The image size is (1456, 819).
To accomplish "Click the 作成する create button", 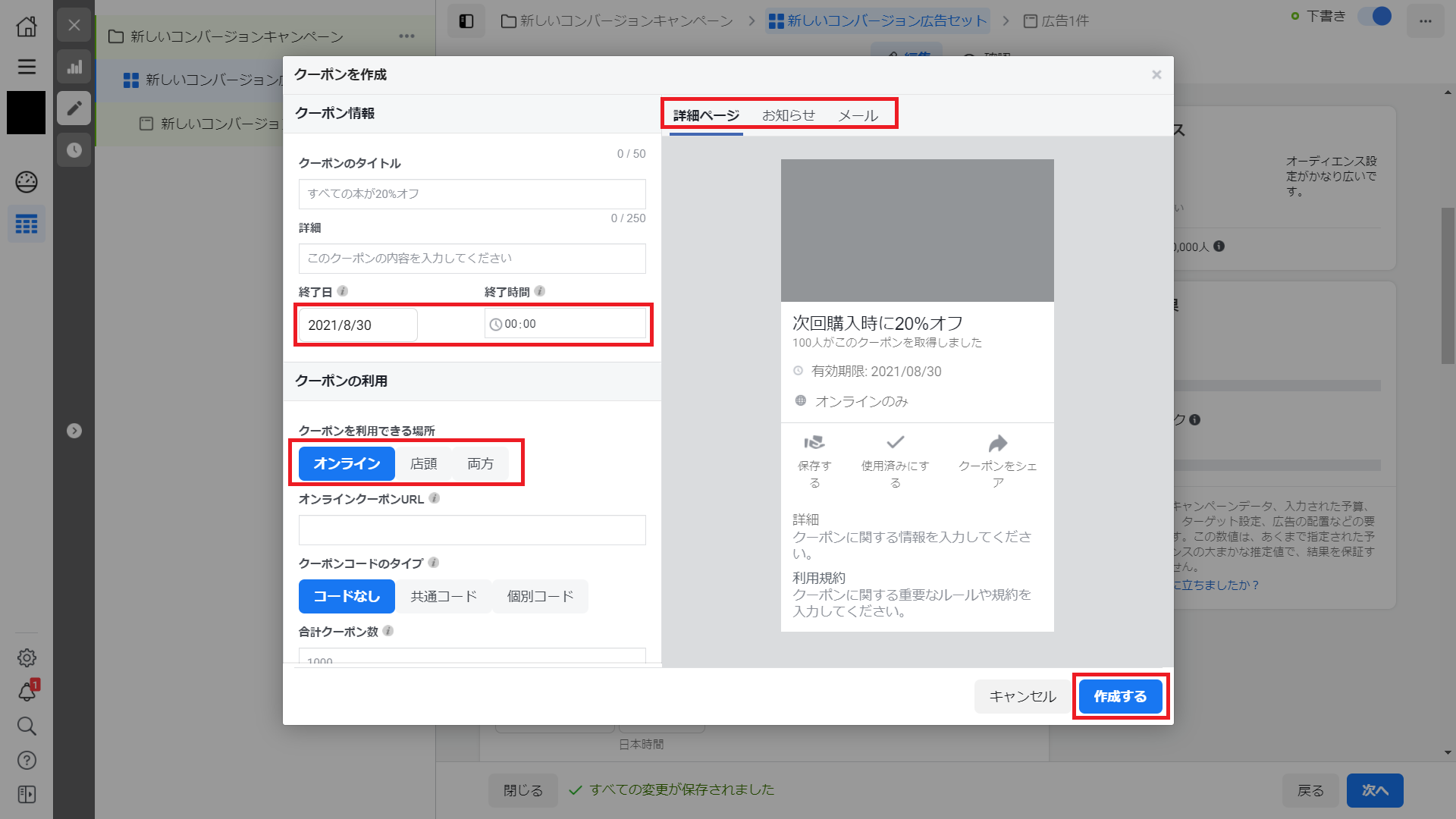I will pyautogui.click(x=1120, y=696).
